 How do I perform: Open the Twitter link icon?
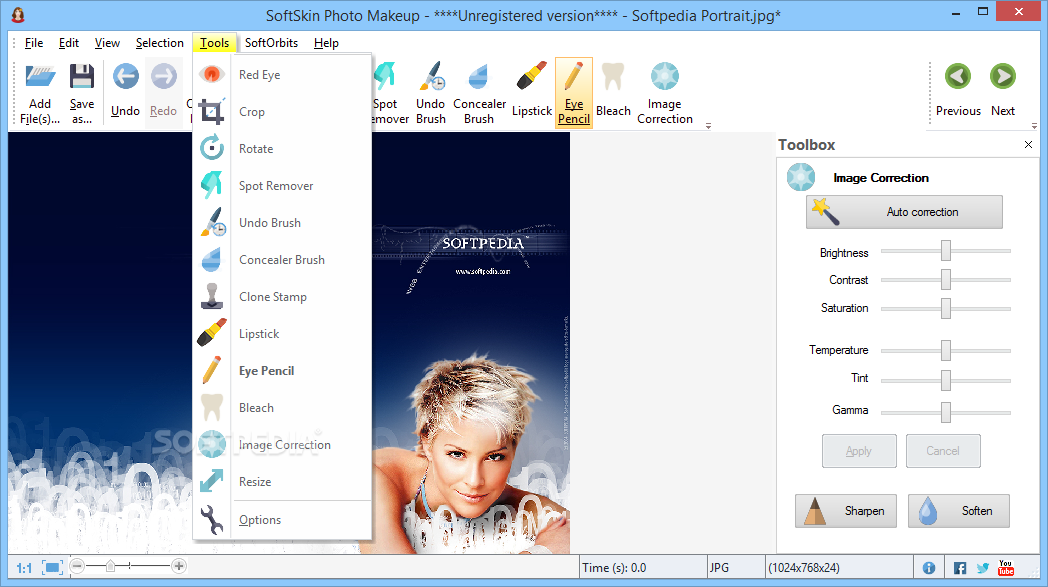[982, 568]
